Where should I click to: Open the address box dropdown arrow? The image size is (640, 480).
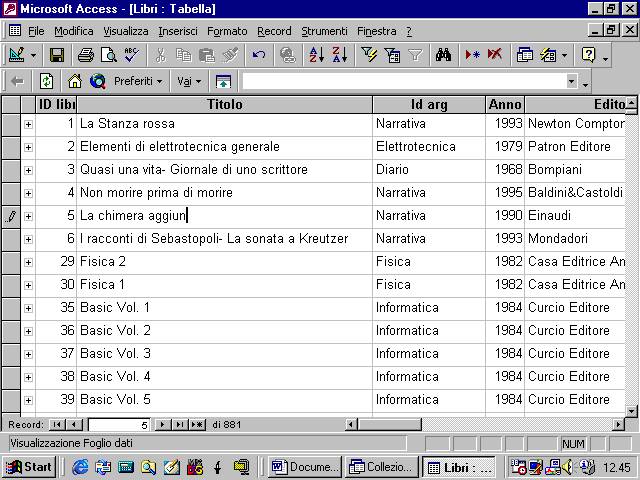tap(572, 81)
